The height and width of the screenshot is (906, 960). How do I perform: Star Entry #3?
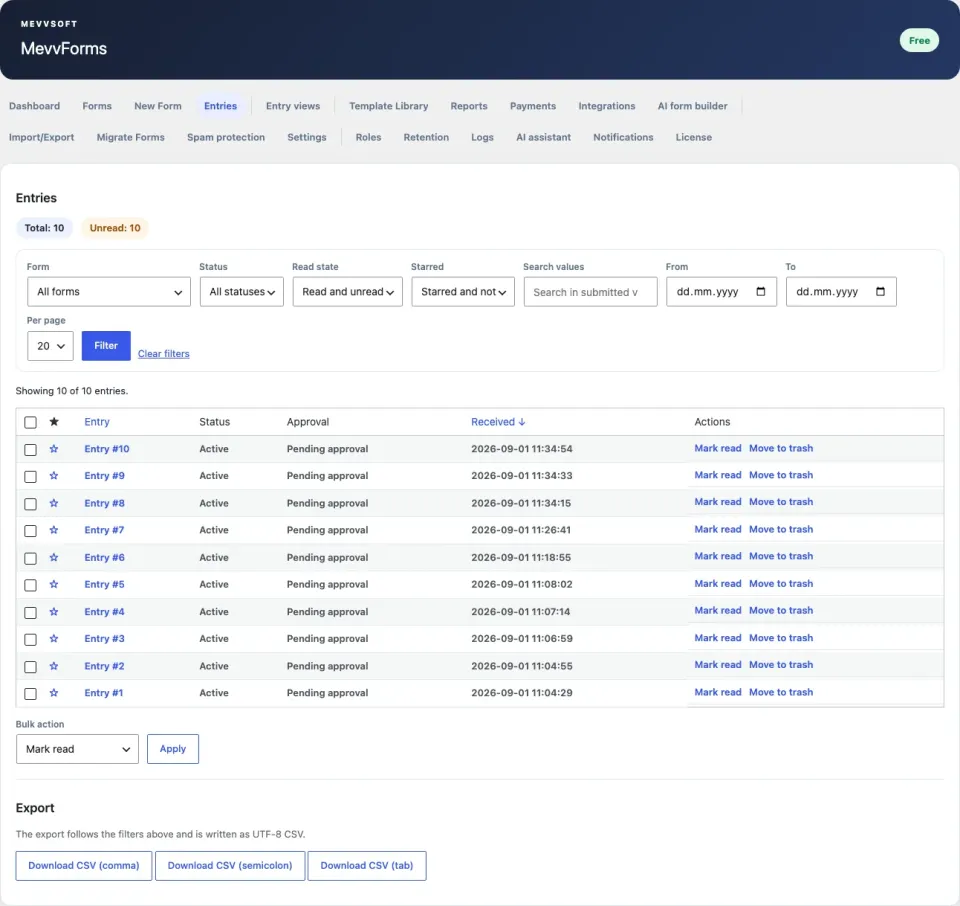tap(54, 638)
